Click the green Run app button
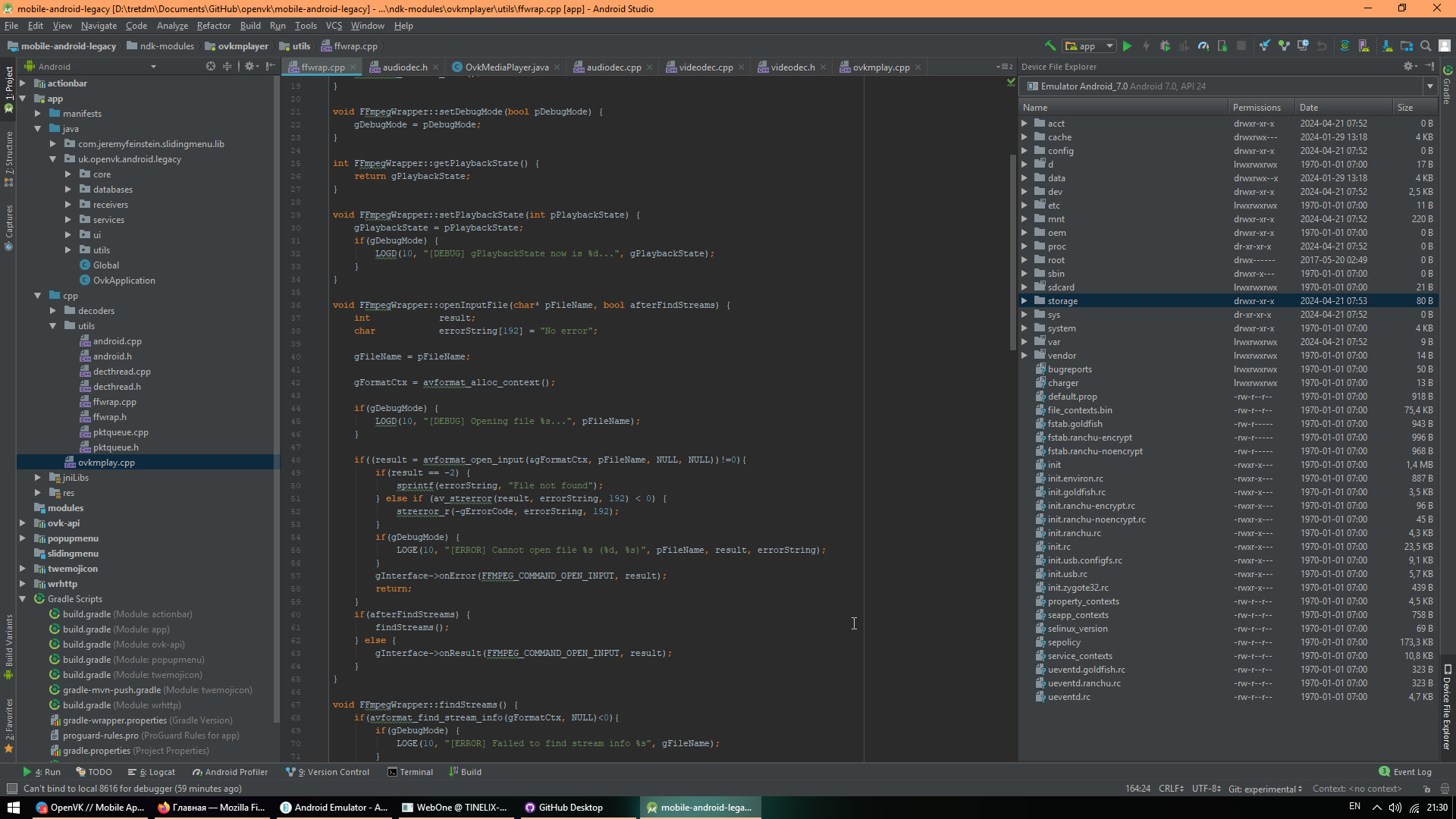 click(x=1127, y=46)
